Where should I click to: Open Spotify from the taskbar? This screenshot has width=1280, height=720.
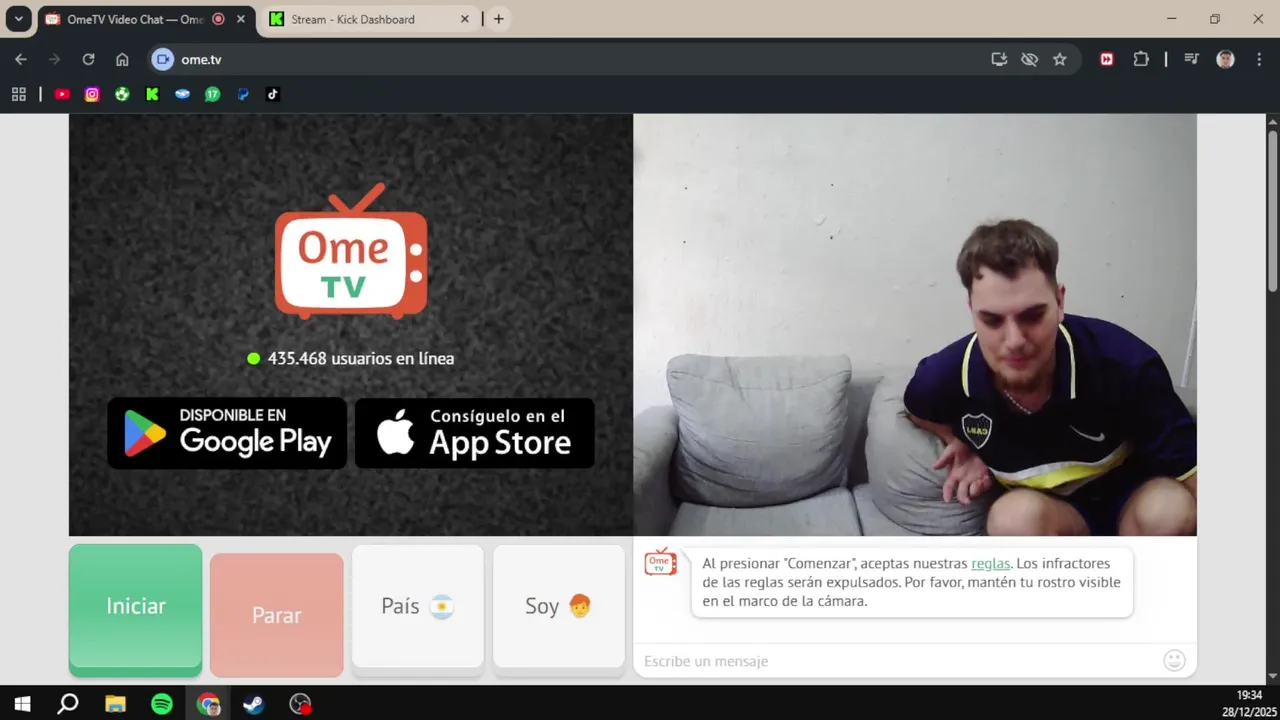(161, 704)
